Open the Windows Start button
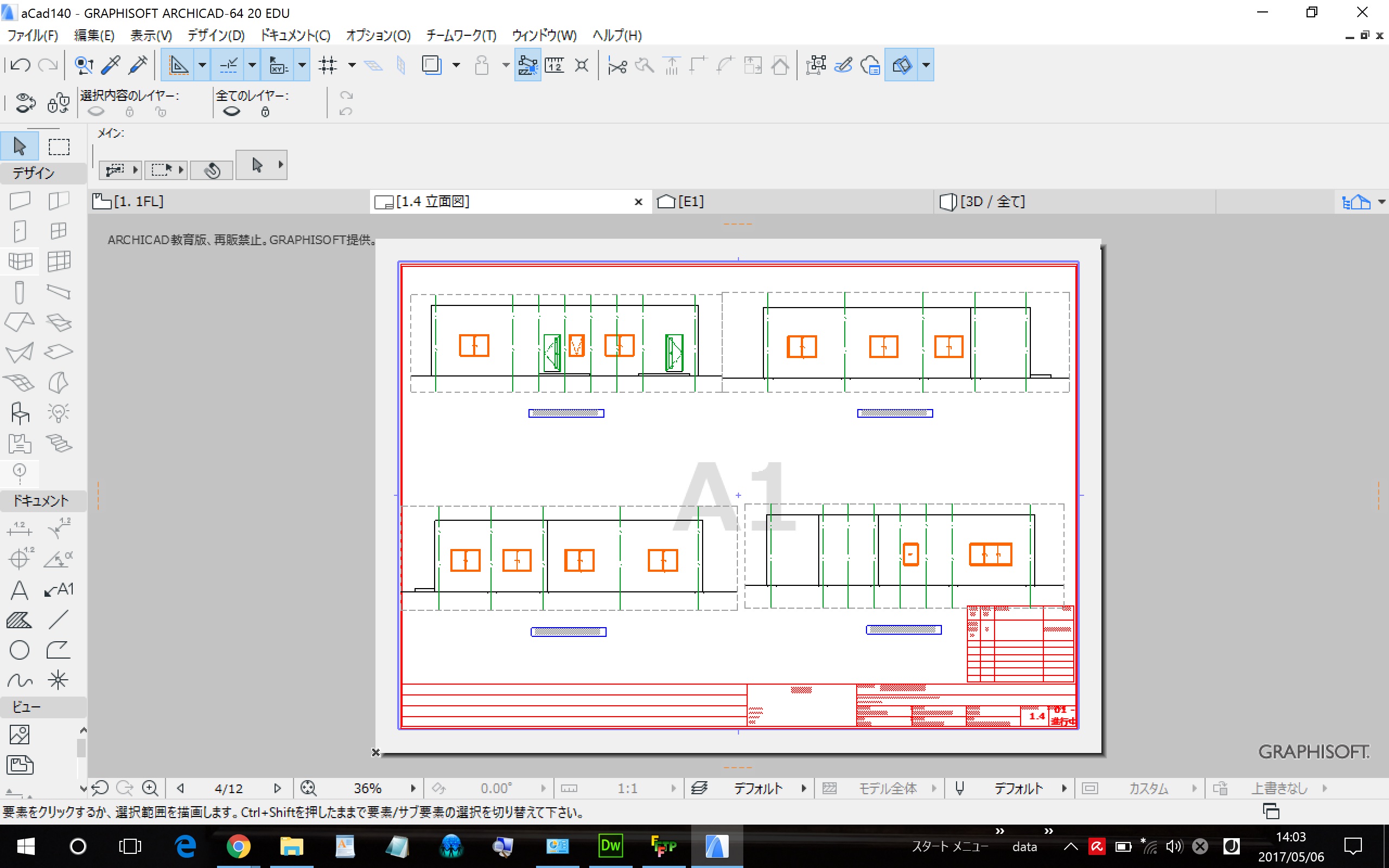 coord(26,846)
